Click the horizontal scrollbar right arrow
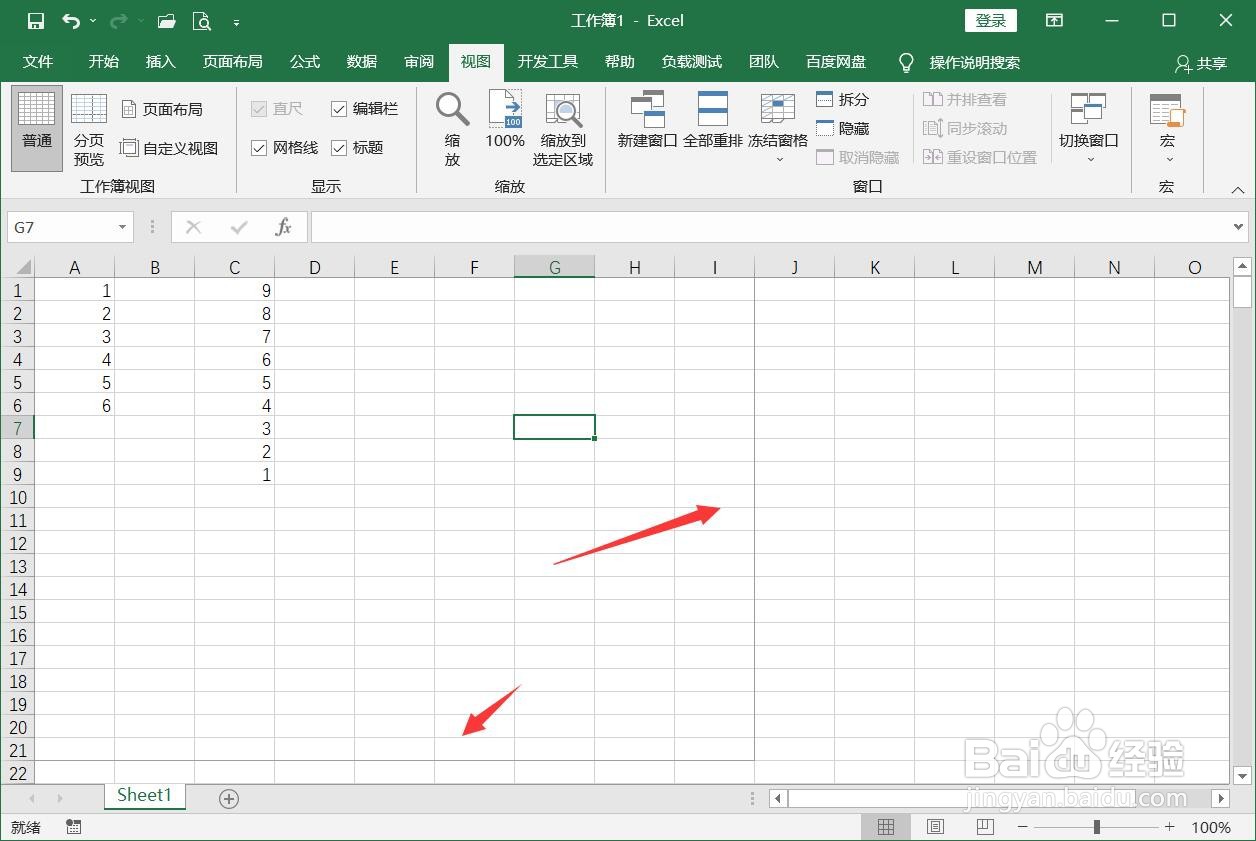This screenshot has width=1256, height=841. pyautogui.click(x=1220, y=798)
